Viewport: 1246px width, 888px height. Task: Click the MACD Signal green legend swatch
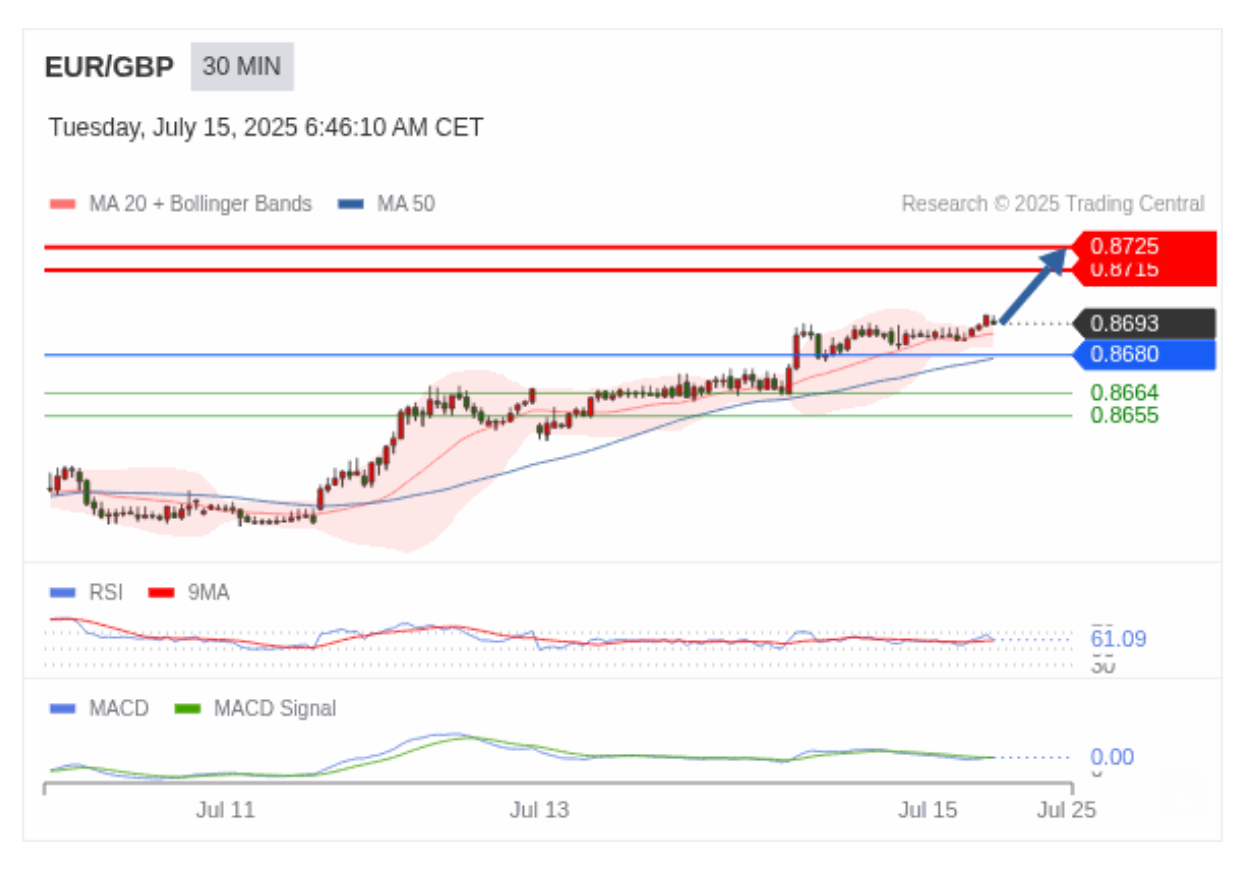pyautogui.click(x=188, y=709)
